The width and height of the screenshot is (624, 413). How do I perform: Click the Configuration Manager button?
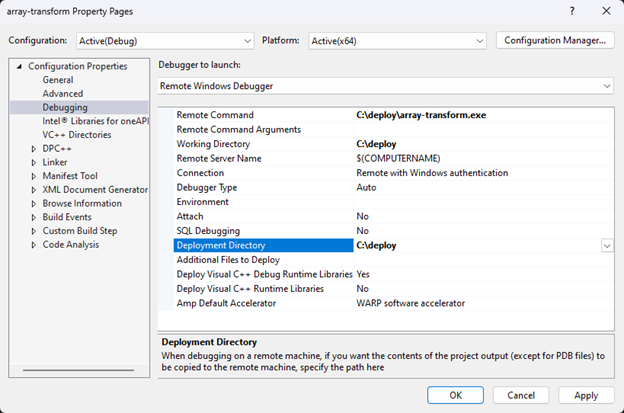tap(554, 40)
